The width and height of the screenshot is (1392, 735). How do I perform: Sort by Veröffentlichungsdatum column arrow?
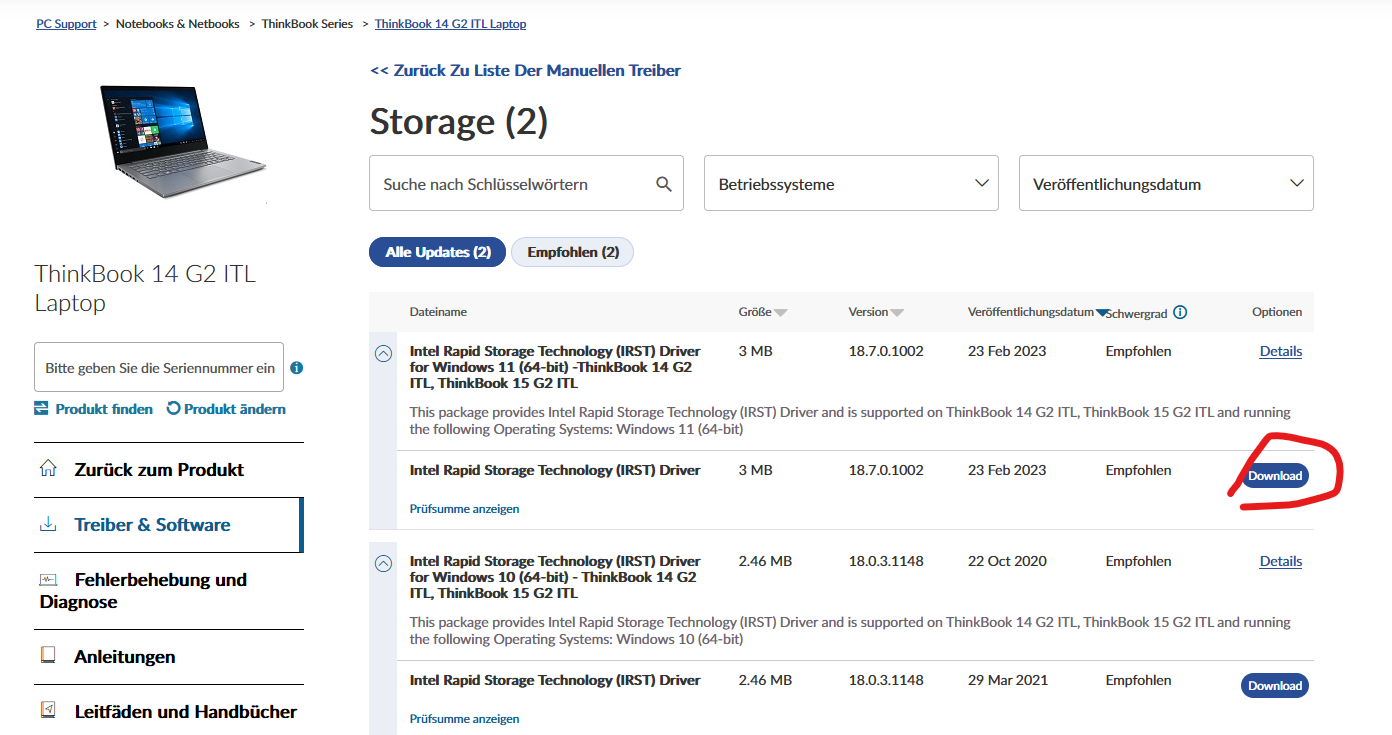(x=1101, y=313)
